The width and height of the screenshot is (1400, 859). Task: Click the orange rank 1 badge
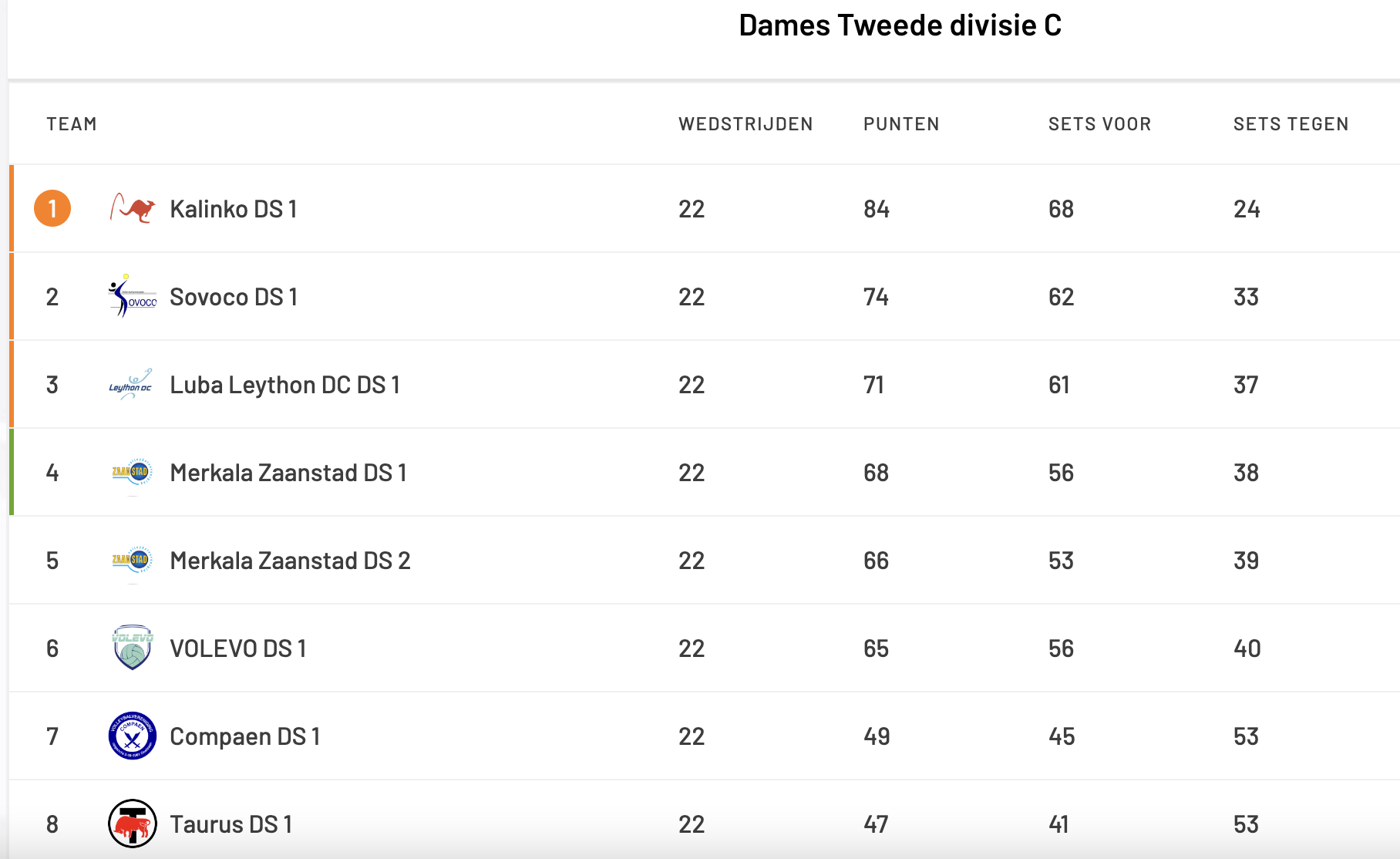pyautogui.click(x=52, y=208)
